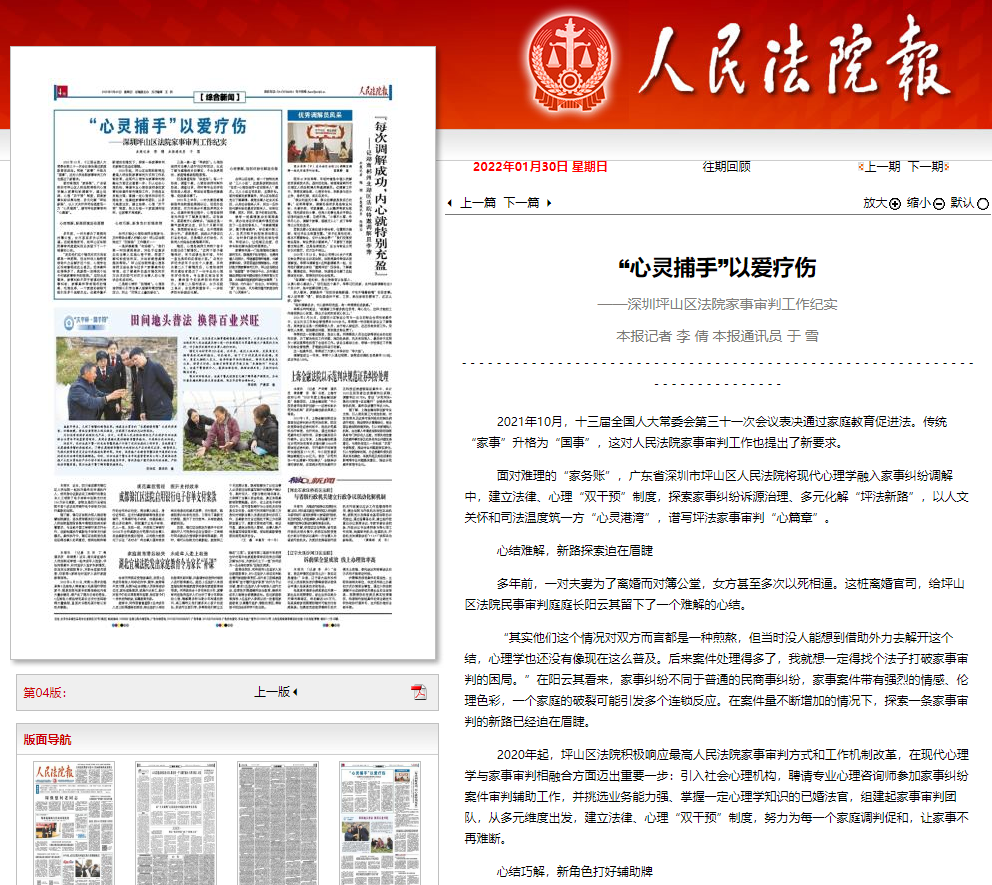
Task: Click the 综合新闻 section header on page image
Action: tap(220, 97)
